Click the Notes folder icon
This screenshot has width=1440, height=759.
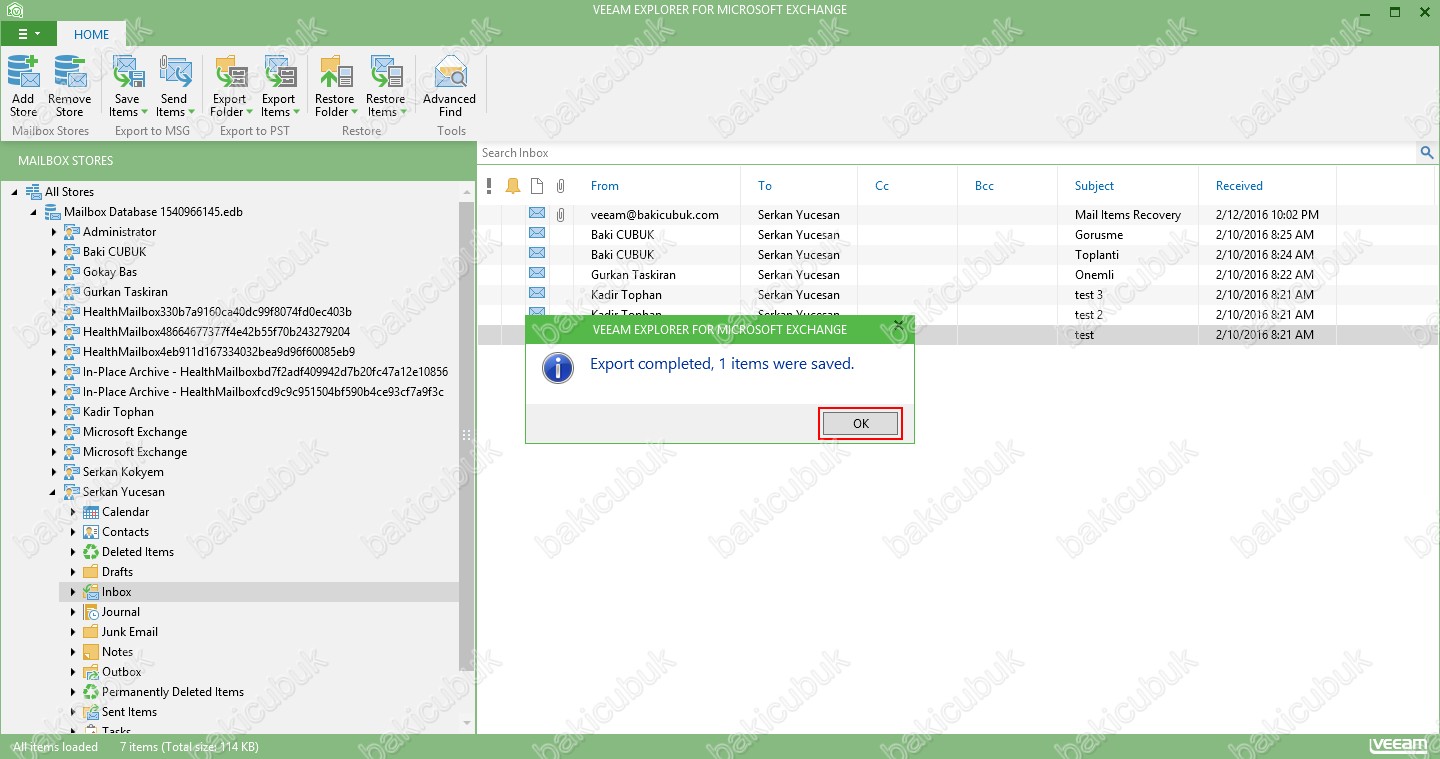click(91, 652)
